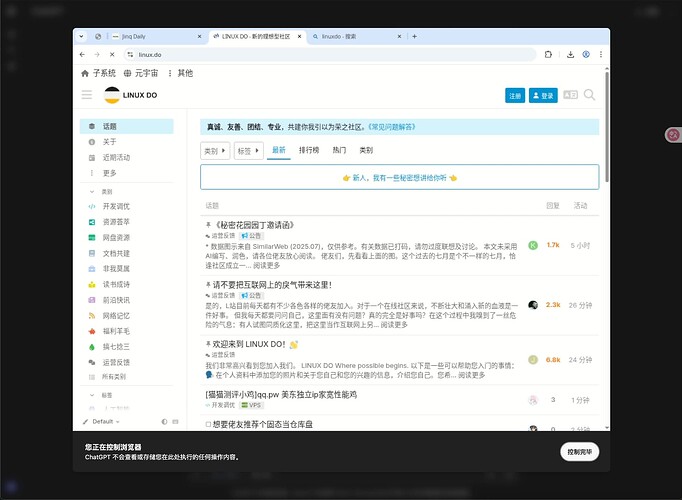Open 所有类别 list link
This screenshot has width=682, height=500.
127,377
